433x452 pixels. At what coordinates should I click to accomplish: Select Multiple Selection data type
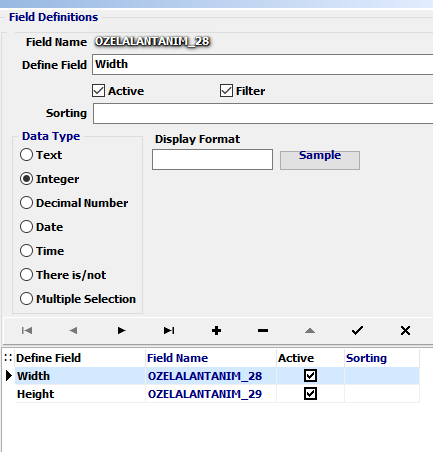click(26, 299)
